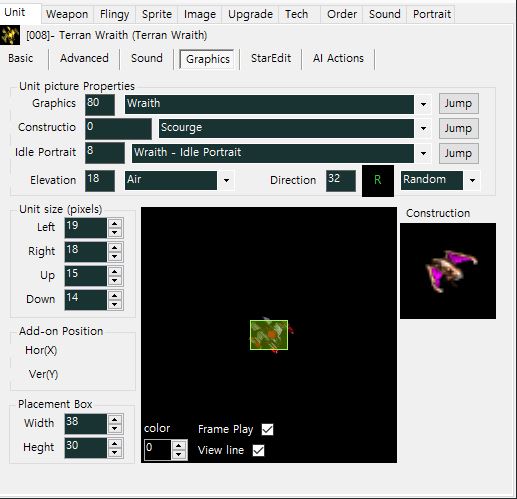
Task: Switch to the Portrait tab
Action: [x=432, y=14]
